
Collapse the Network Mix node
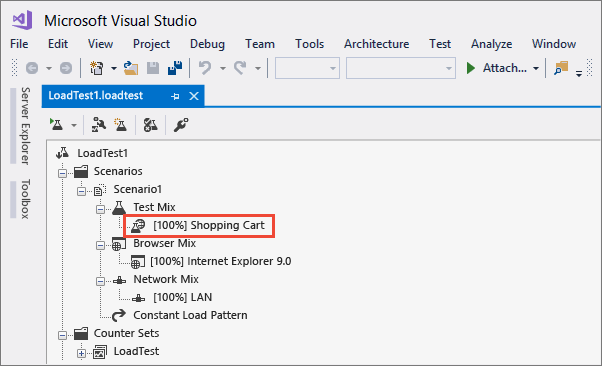[100, 281]
